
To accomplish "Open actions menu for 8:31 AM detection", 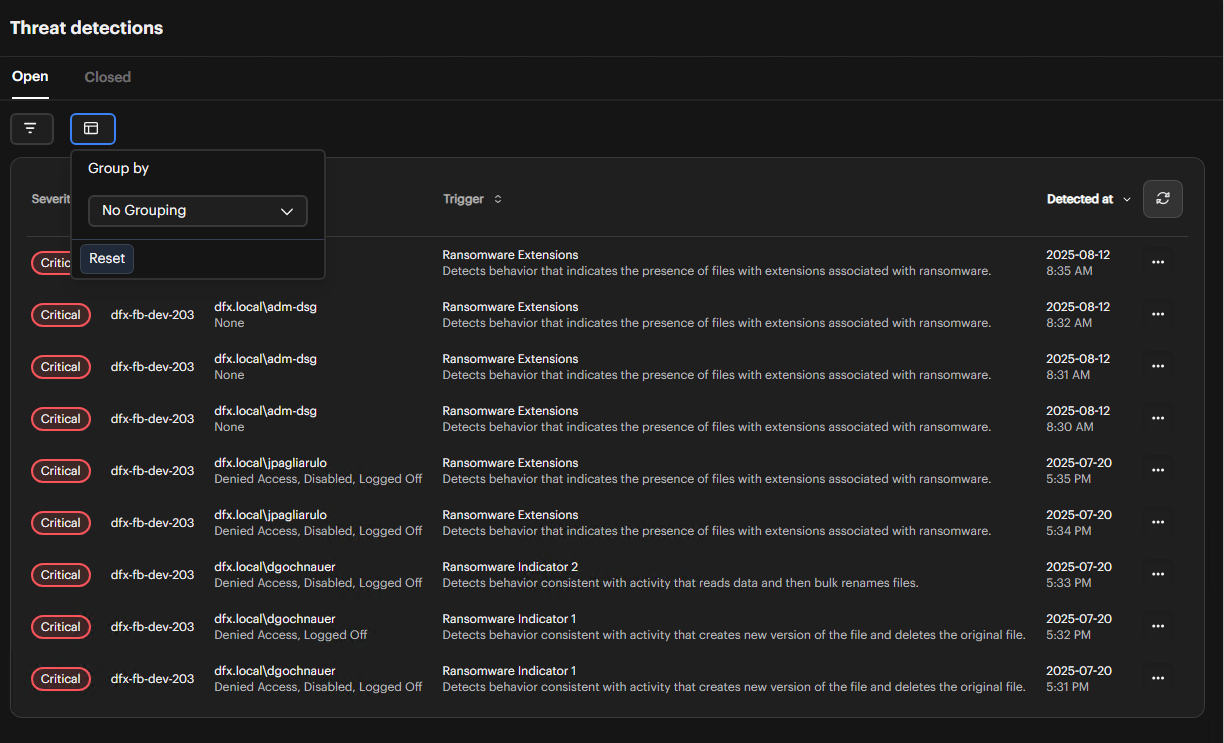I will click(x=1158, y=366).
